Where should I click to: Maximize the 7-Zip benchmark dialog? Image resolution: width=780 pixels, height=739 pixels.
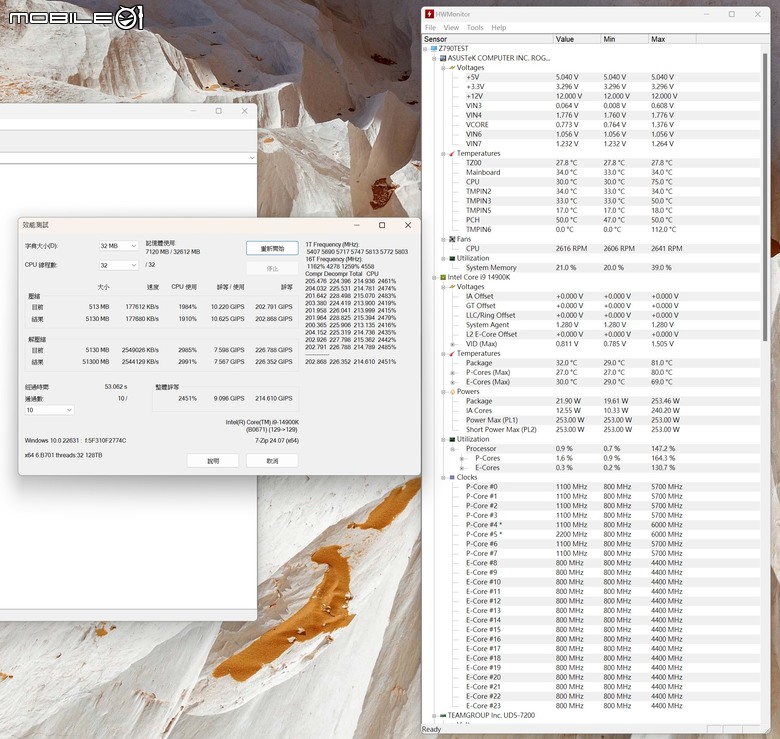(382, 225)
